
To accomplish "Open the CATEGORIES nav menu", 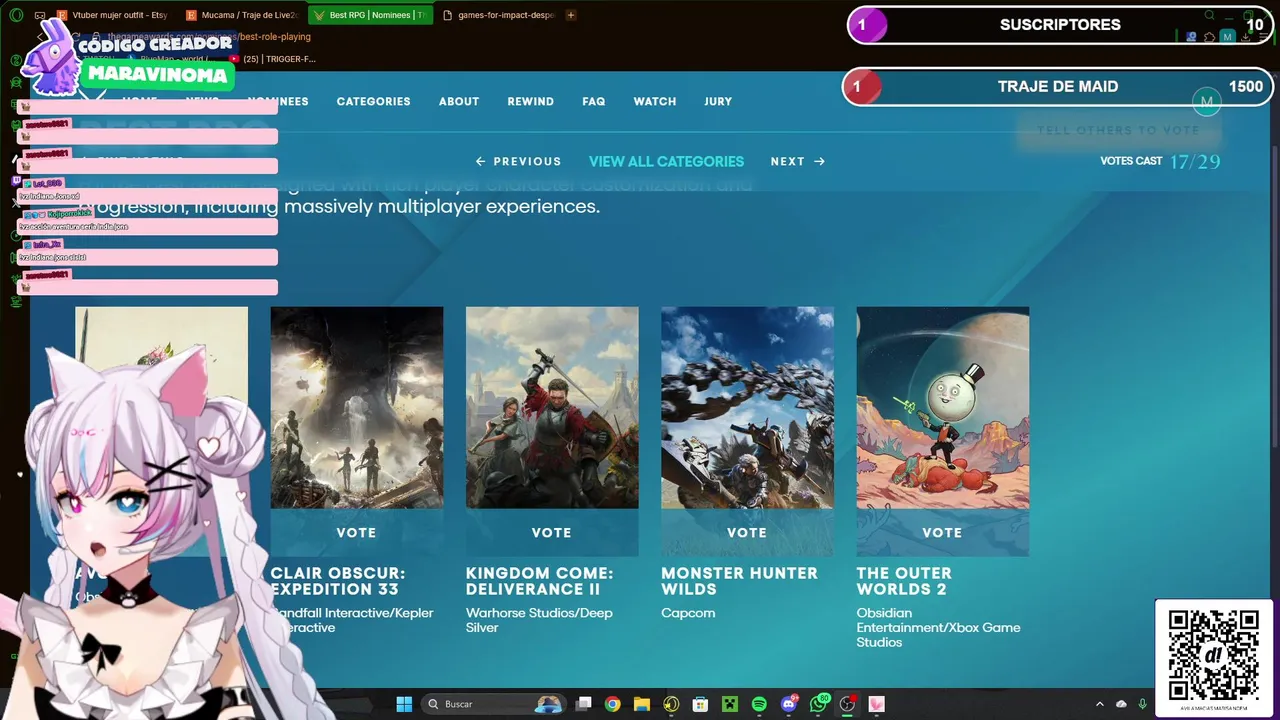I will (373, 101).
